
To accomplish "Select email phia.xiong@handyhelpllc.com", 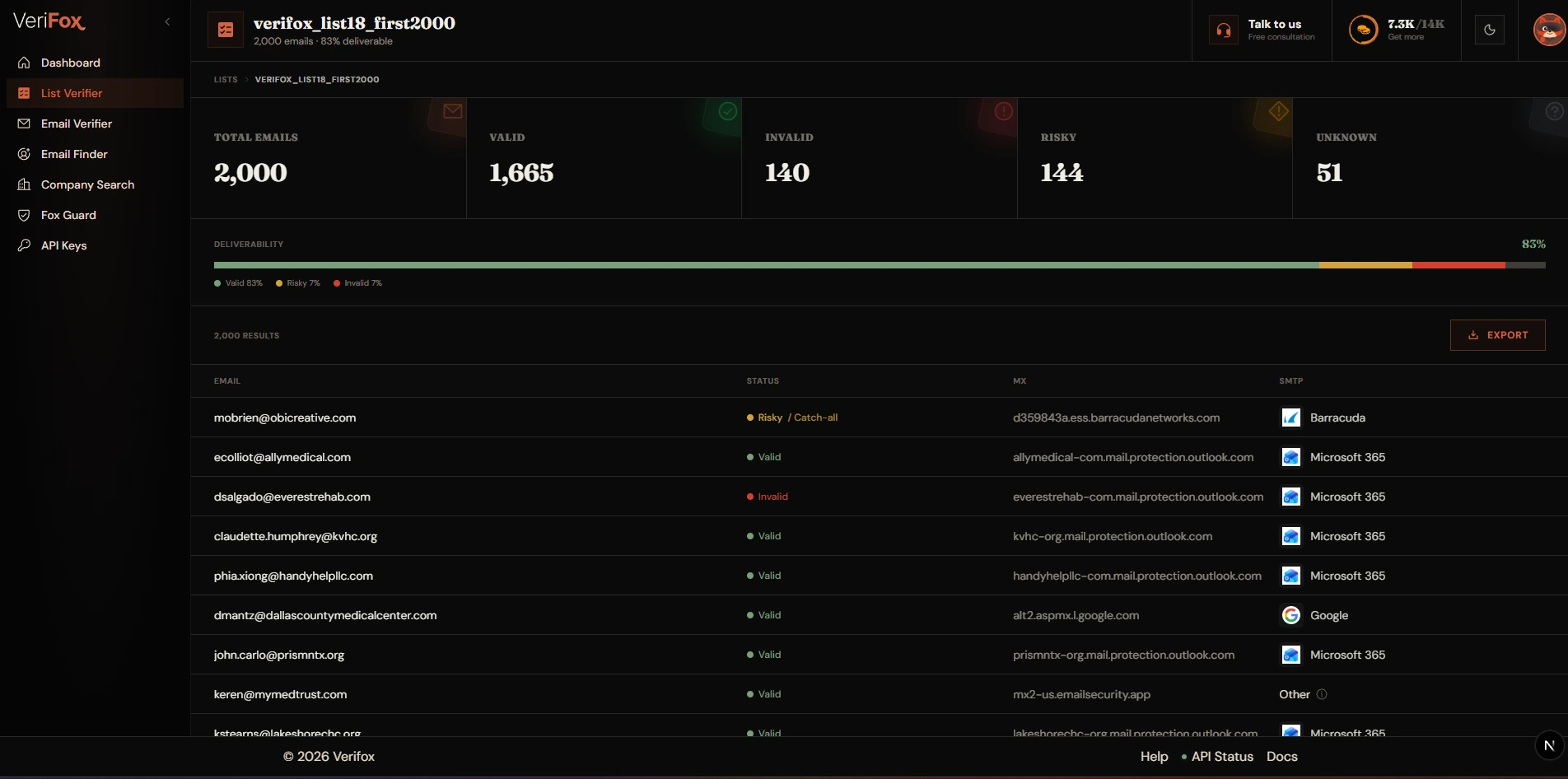I will (293, 576).
